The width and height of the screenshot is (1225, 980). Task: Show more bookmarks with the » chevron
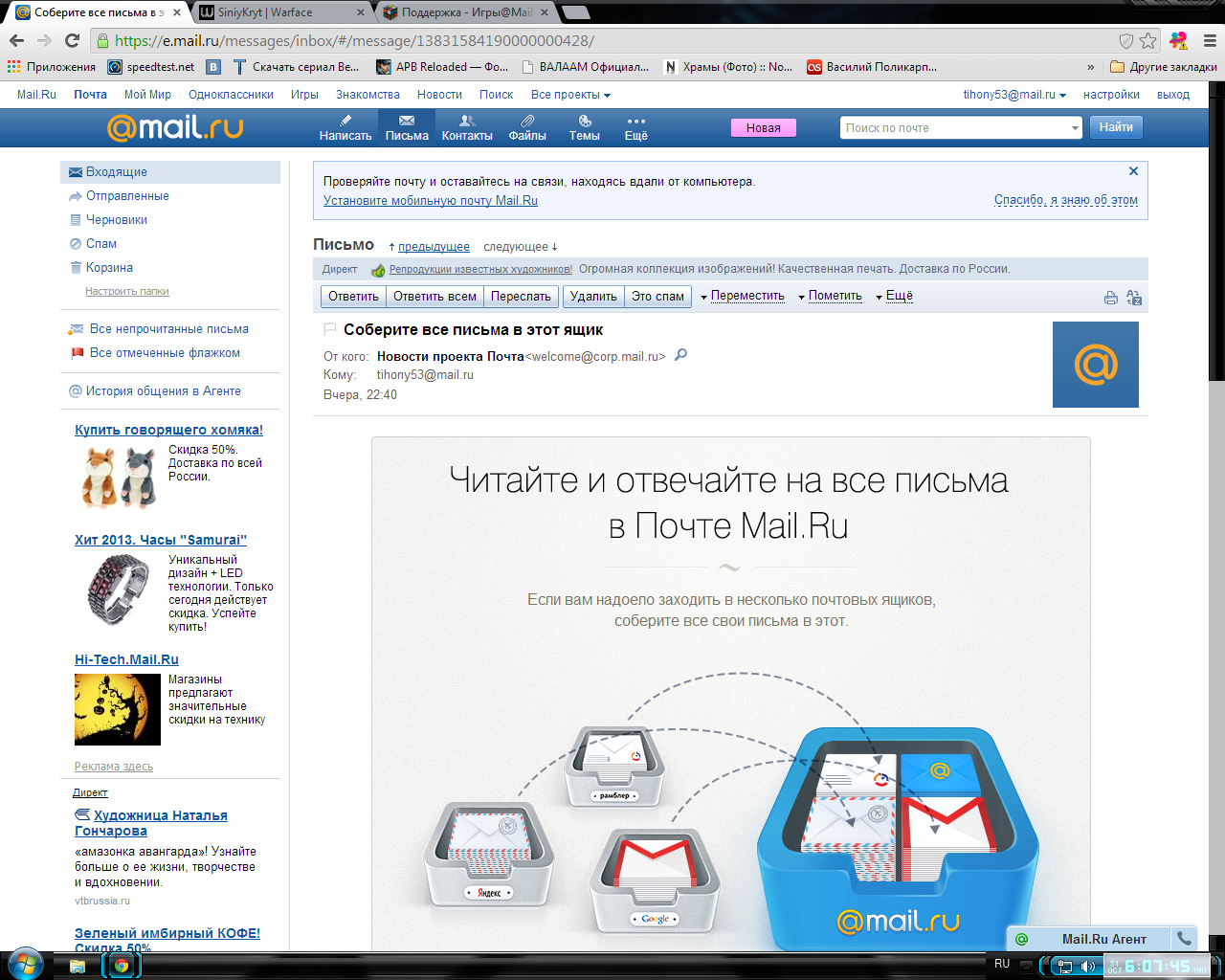click(x=1090, y=67)
